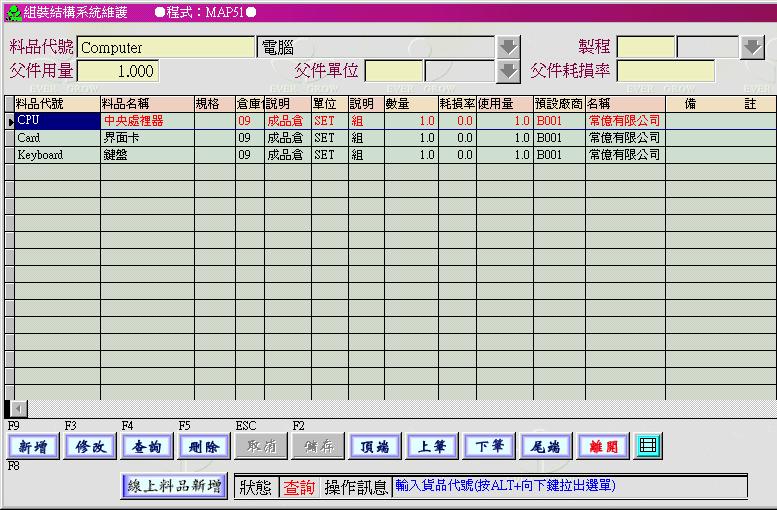Open the 父件單位 dropdown arrow
Viewport: 777px width, 510px height.
coord(509,71)
